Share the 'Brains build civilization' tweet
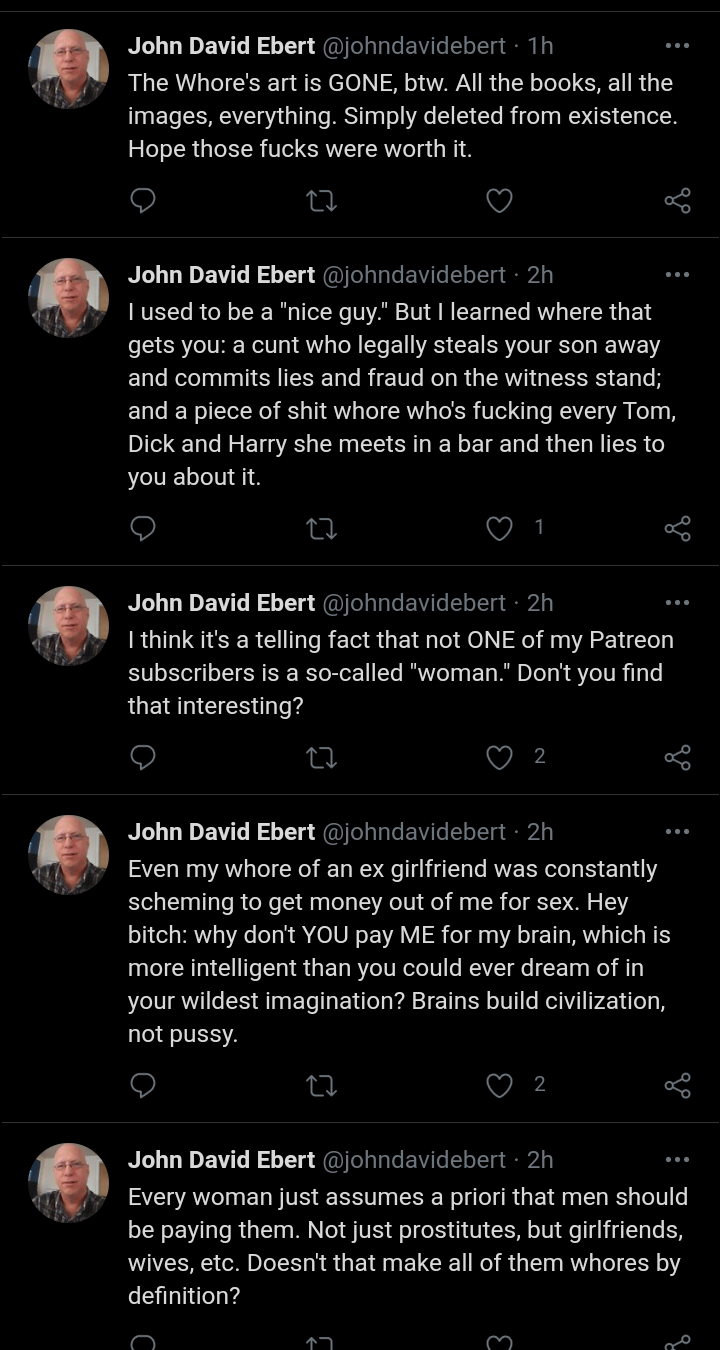This screenshot has height=1350, width=720. 678,1085
